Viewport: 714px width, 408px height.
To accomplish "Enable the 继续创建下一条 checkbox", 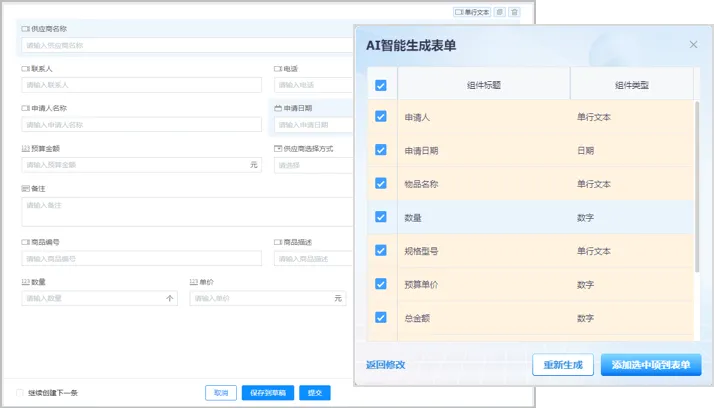I will click(x=21, y=393).
